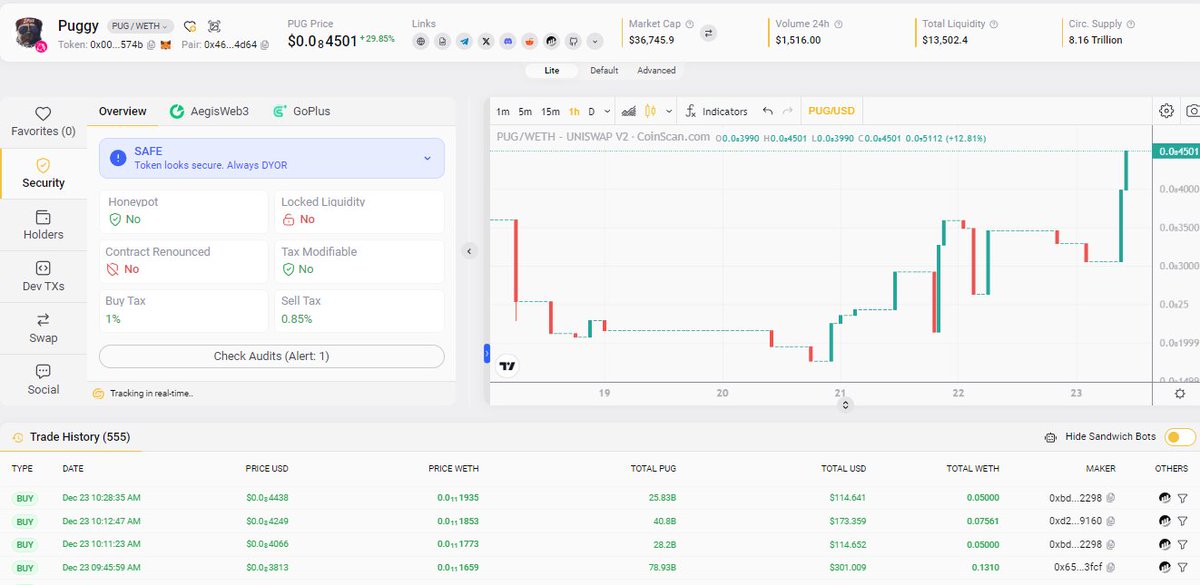
Task: Click Check Audits (Alert: 1) button
Action: point(271,356)
